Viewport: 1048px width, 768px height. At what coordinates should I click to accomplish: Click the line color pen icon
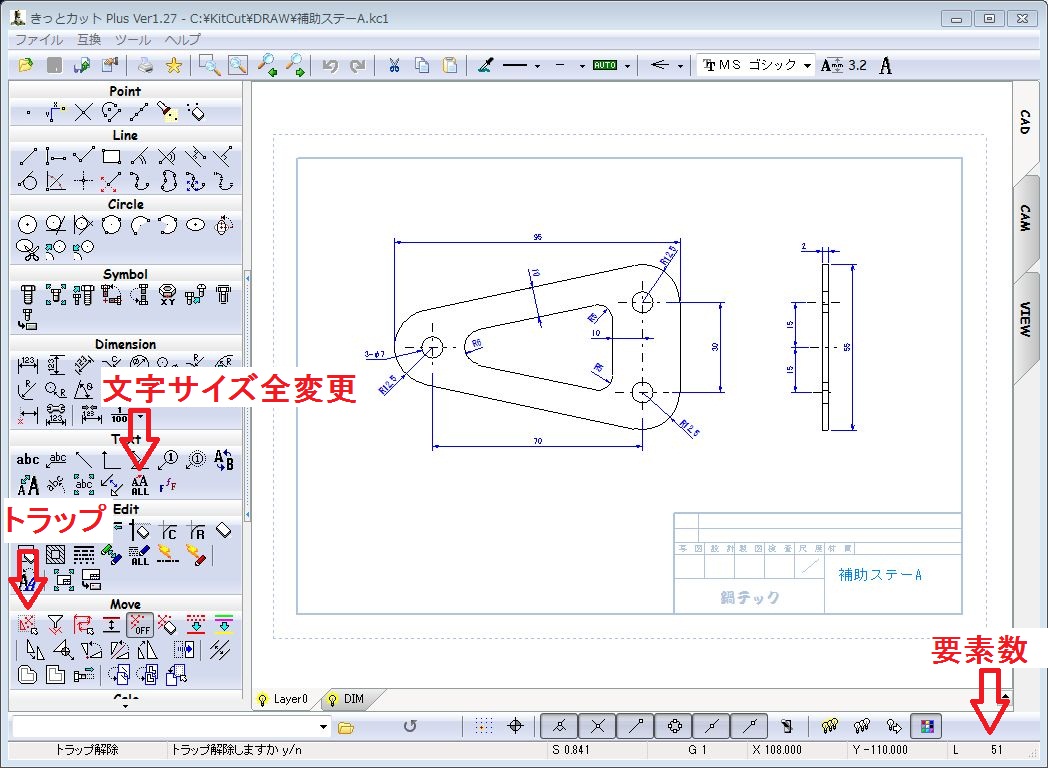click(485, 65)
